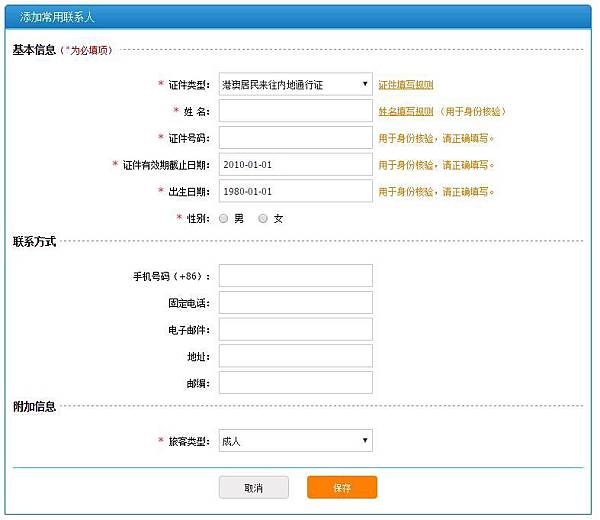
Task: Open the 旅客类型 dropdown showing 成人
Action: 295,441
